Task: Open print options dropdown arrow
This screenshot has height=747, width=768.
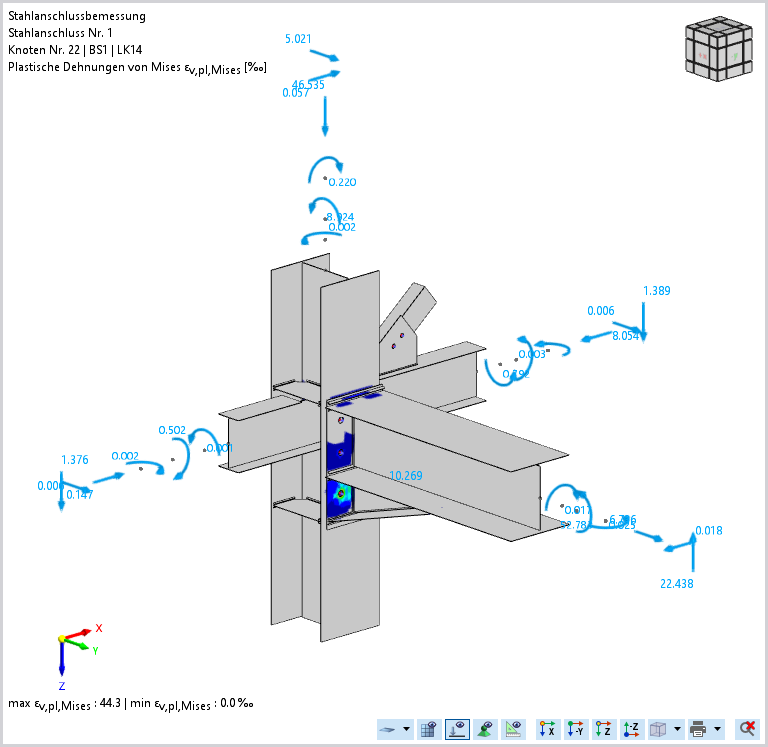Action: (718, 729)
